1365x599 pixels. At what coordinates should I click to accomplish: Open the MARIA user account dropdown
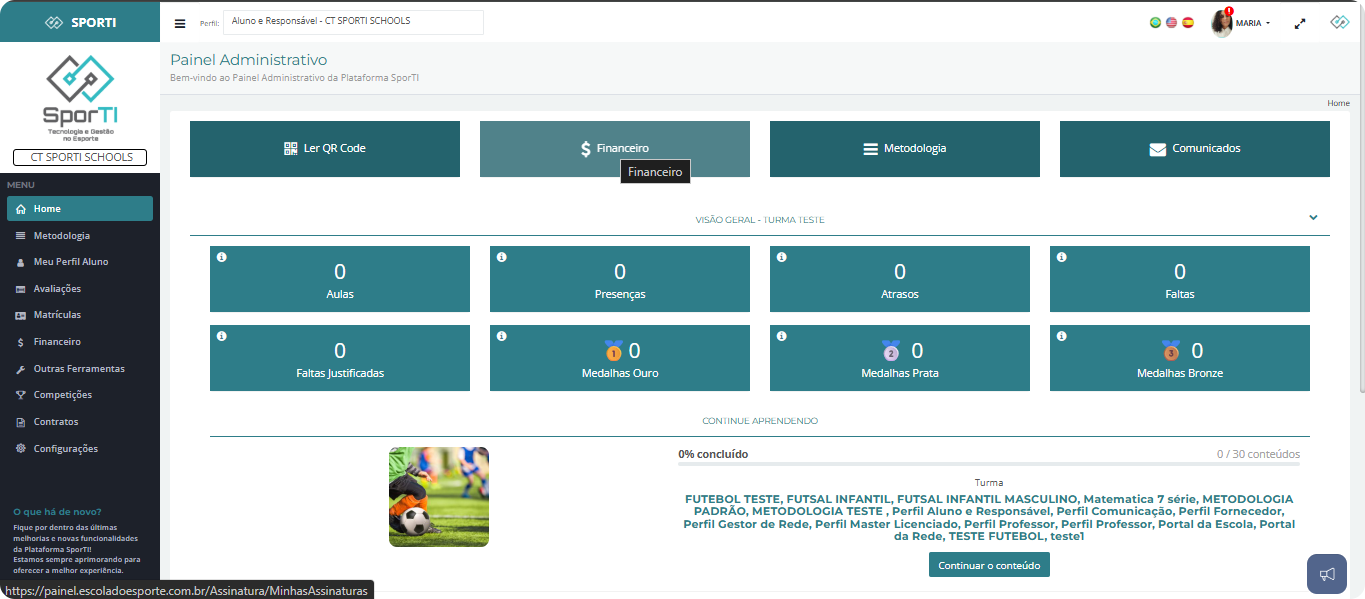coord(1242,23)
